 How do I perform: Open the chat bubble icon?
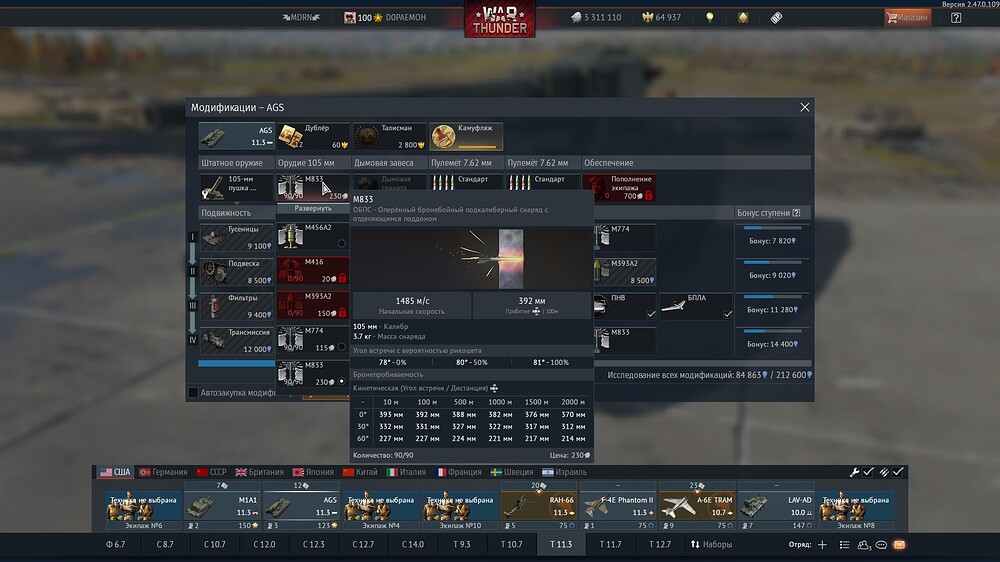(881, 544)
